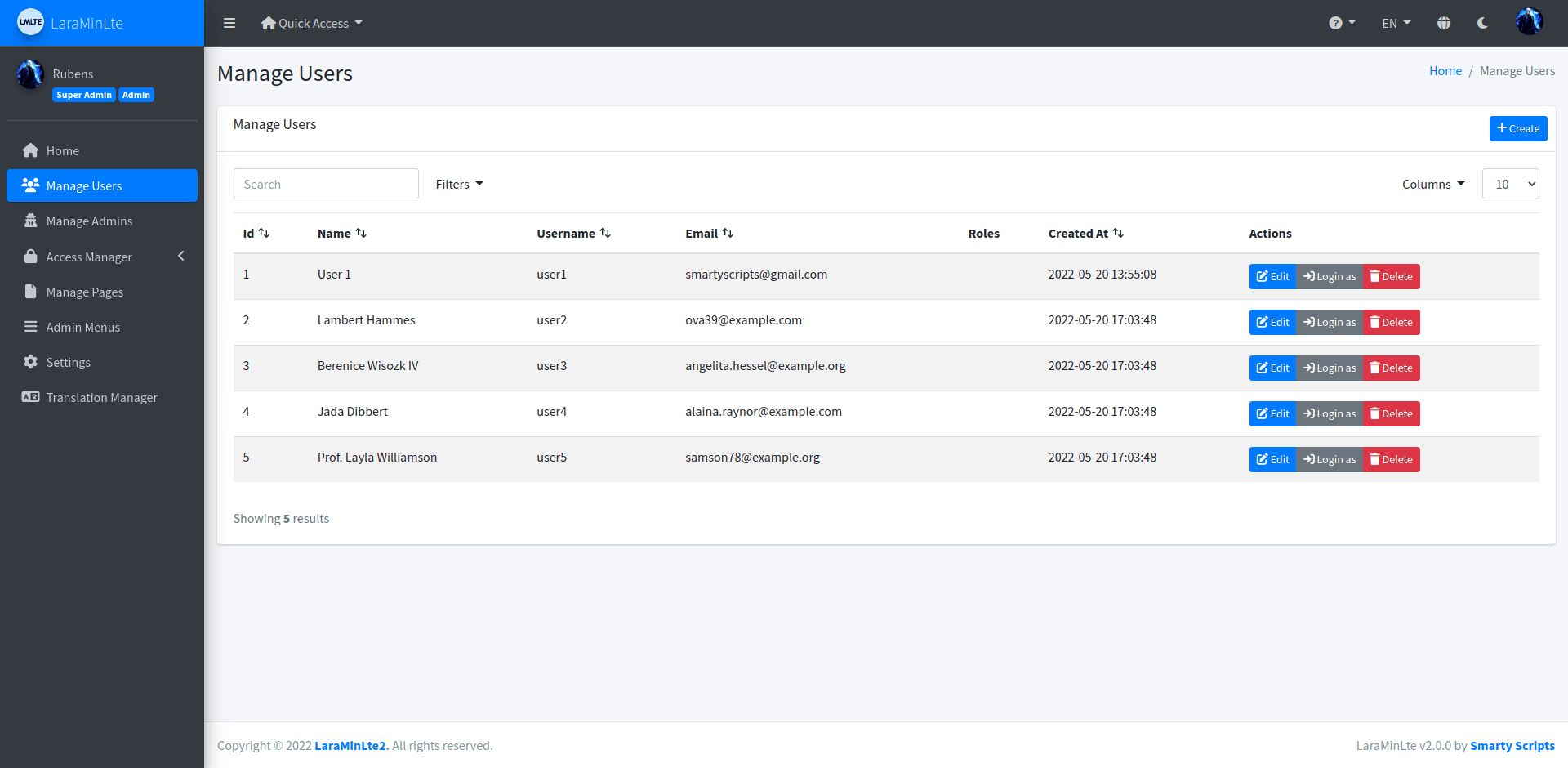
Task: Edit User 1 row
Action: tap(1272, 276)
